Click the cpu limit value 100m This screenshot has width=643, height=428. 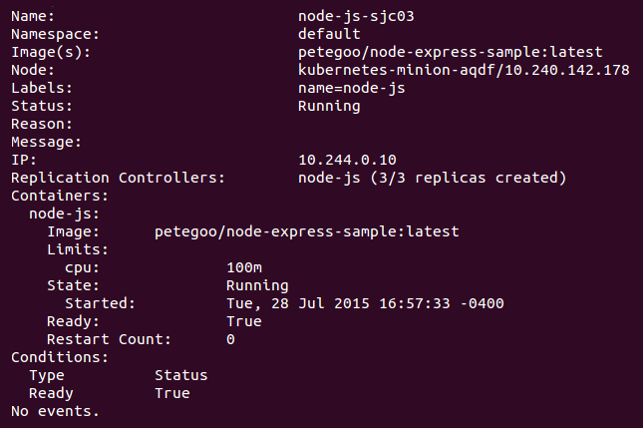click(x=244, y=267)
